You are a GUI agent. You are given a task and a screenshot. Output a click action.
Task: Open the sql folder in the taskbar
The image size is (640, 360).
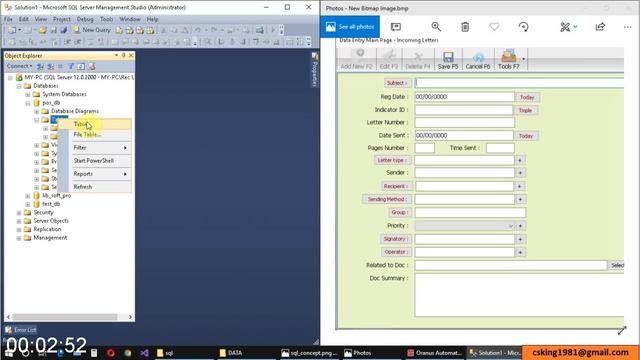(x=184, y=353)
